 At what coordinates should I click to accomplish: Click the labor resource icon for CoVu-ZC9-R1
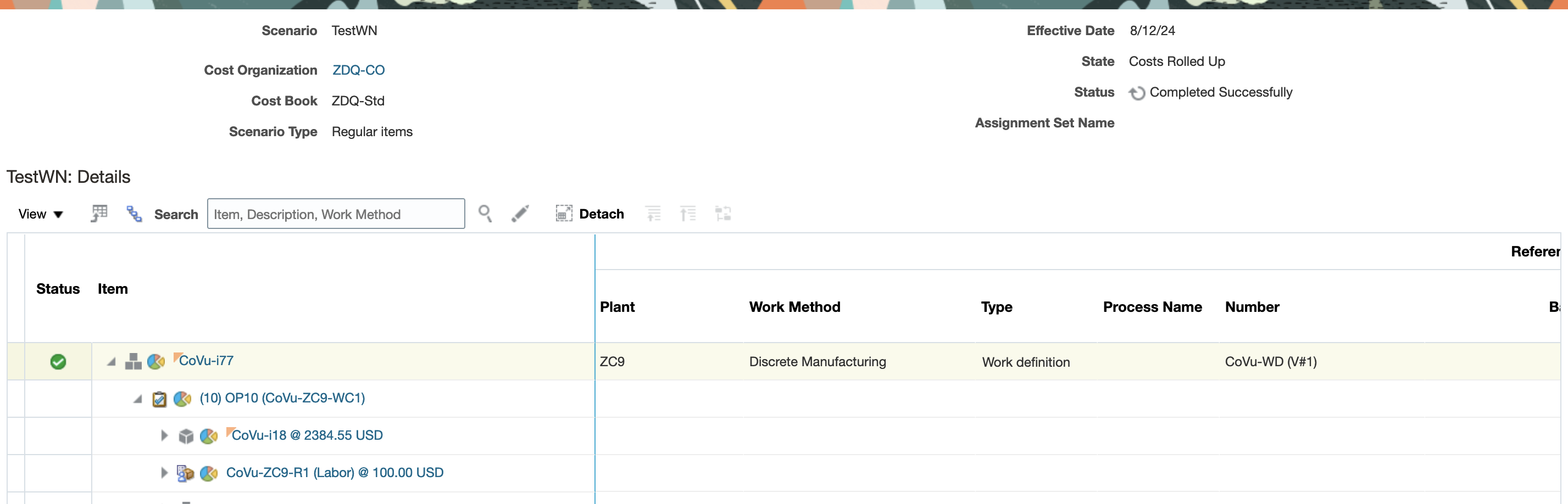185,473
